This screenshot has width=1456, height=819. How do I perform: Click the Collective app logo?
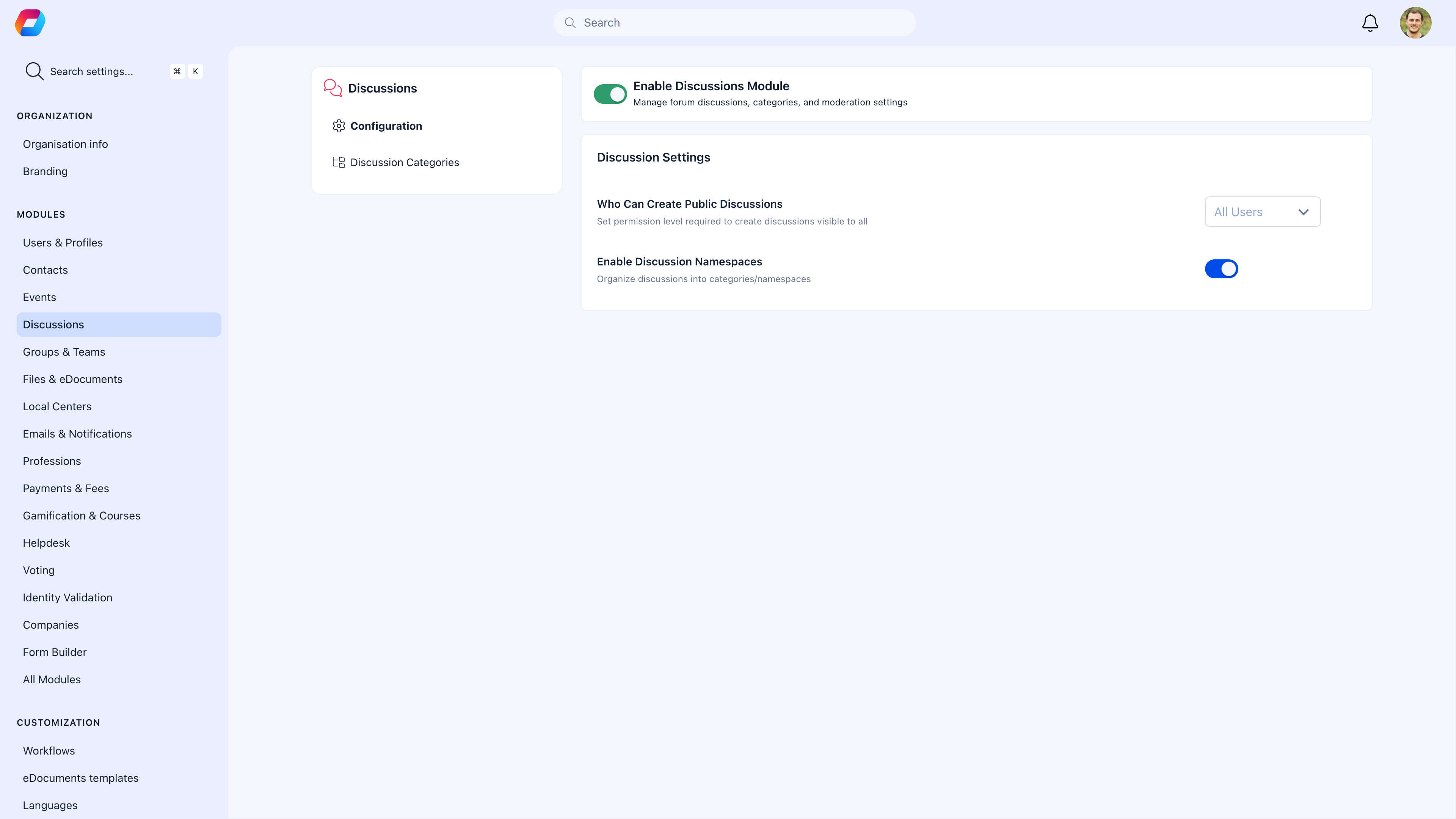(30, 23)
